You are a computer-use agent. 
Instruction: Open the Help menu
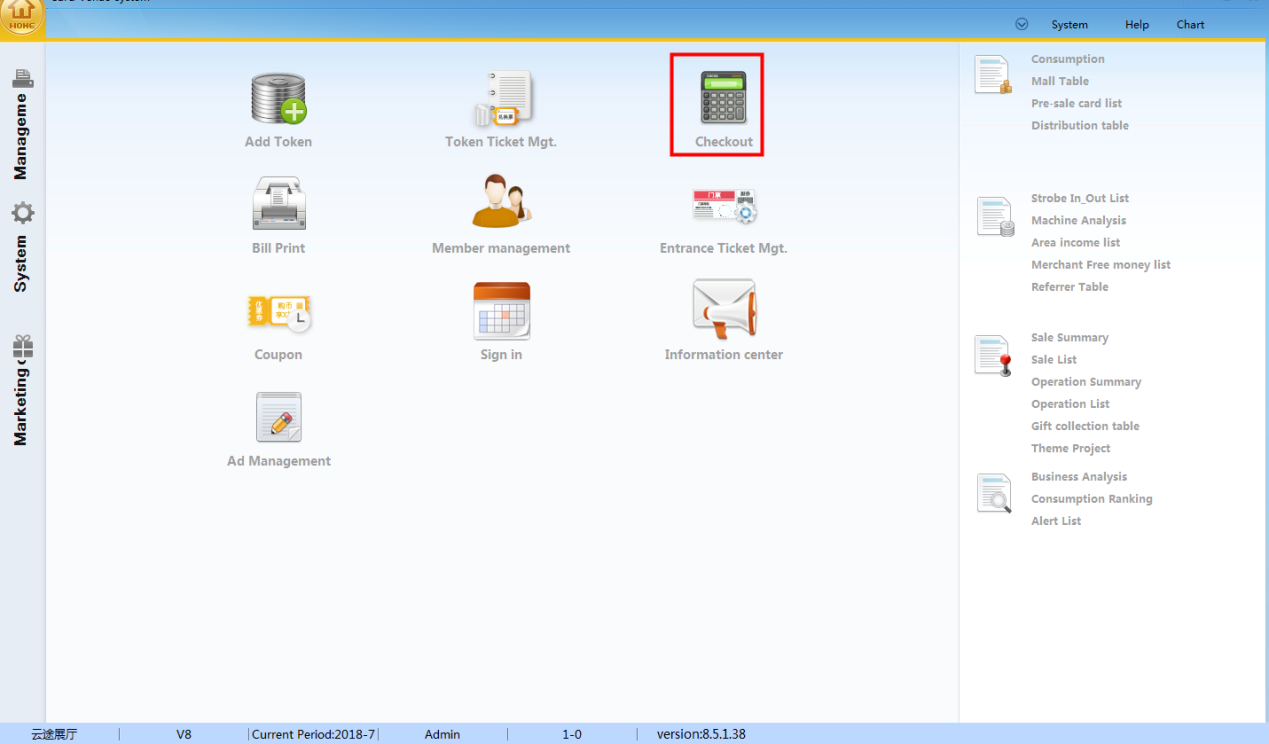tap(1136, 24)
